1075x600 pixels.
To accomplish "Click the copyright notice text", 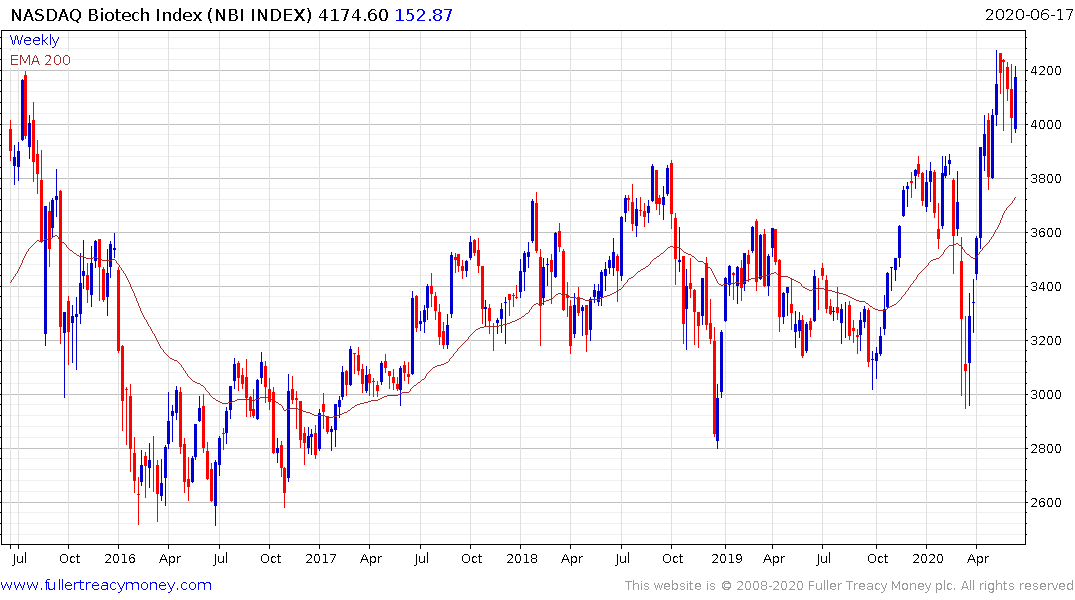I will 849,586.
